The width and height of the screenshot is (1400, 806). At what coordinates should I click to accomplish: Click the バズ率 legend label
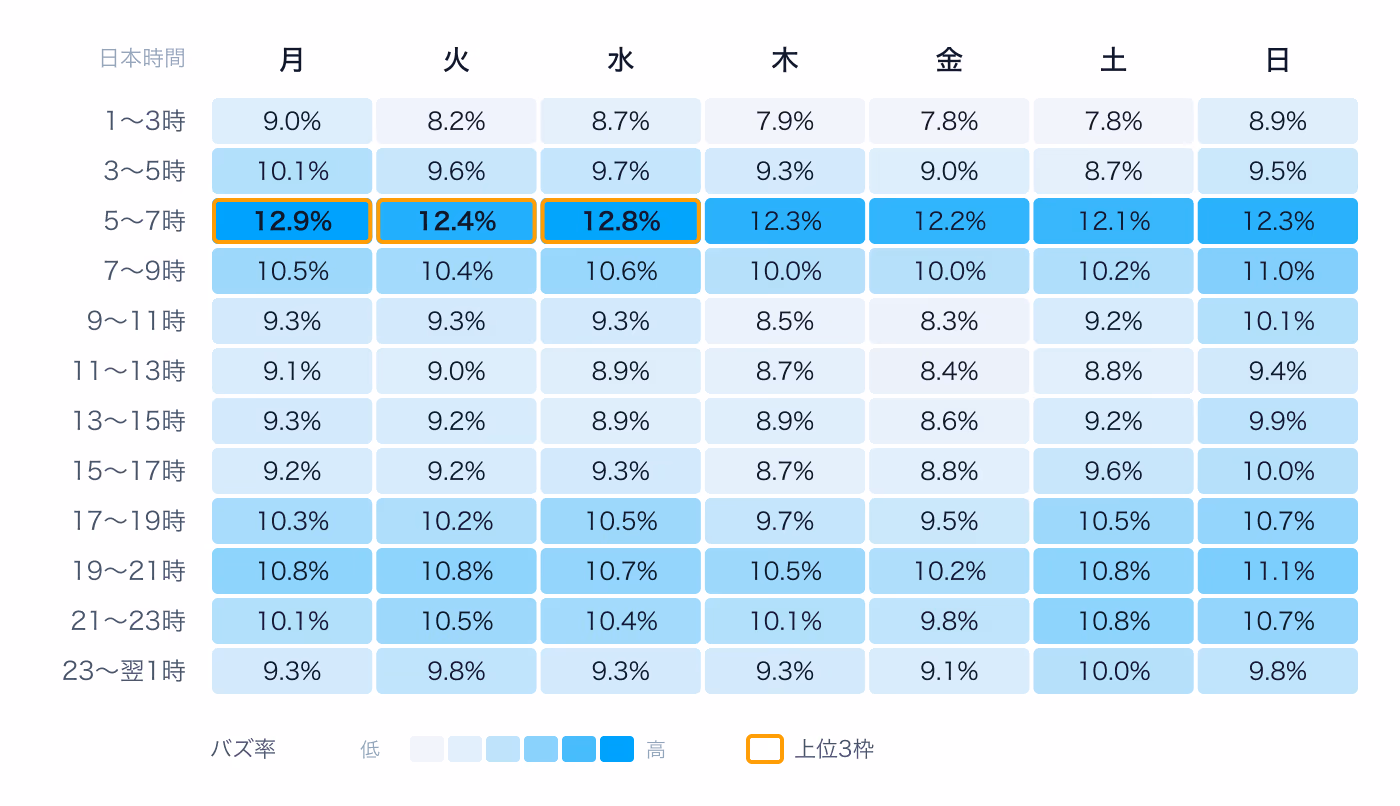click(243, 749)
